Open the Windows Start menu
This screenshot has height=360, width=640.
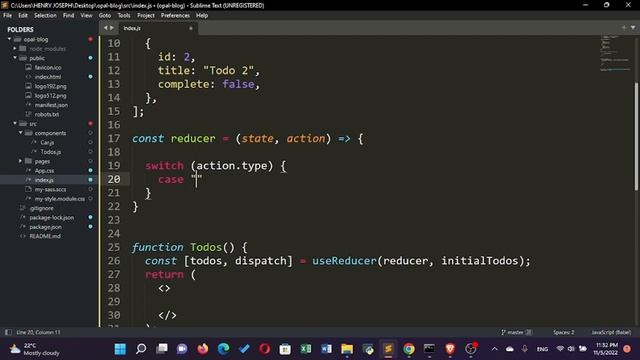(x=120, y=349)
